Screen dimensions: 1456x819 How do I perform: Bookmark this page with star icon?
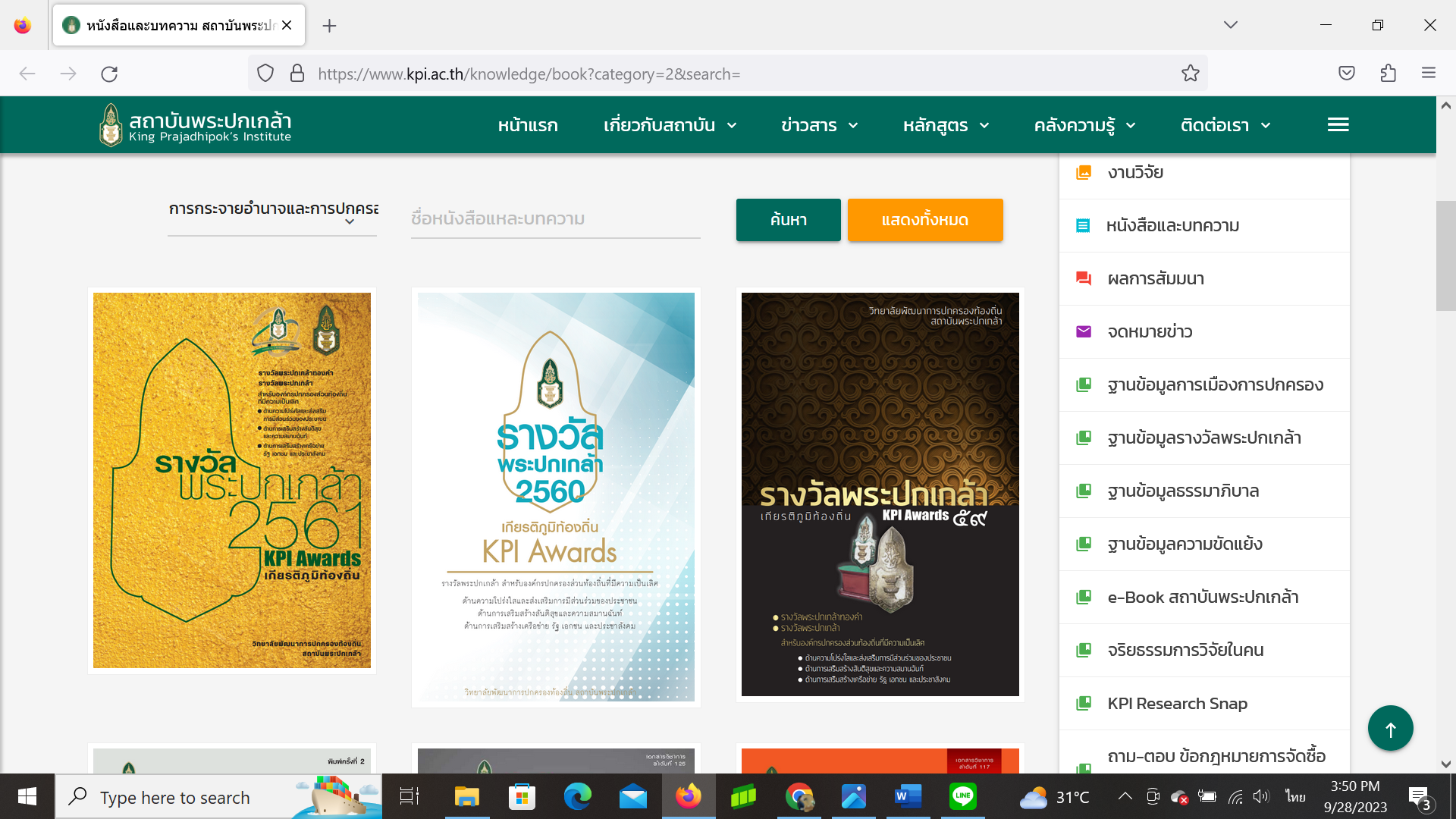point(1190,74)
